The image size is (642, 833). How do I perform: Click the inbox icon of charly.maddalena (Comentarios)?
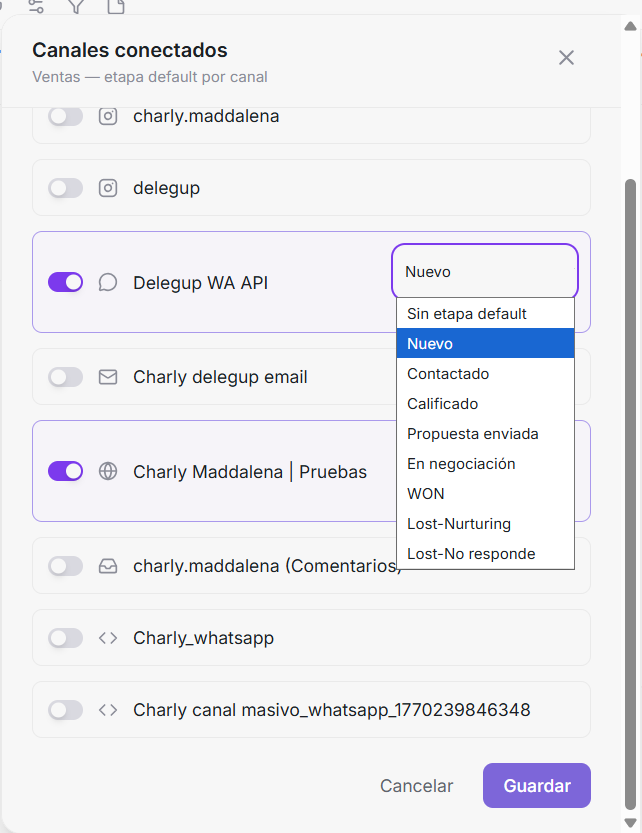click(x=108, y=566)
